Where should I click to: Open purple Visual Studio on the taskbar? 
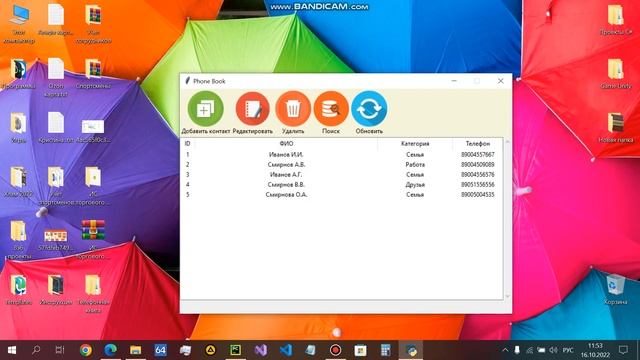point(261,350)
